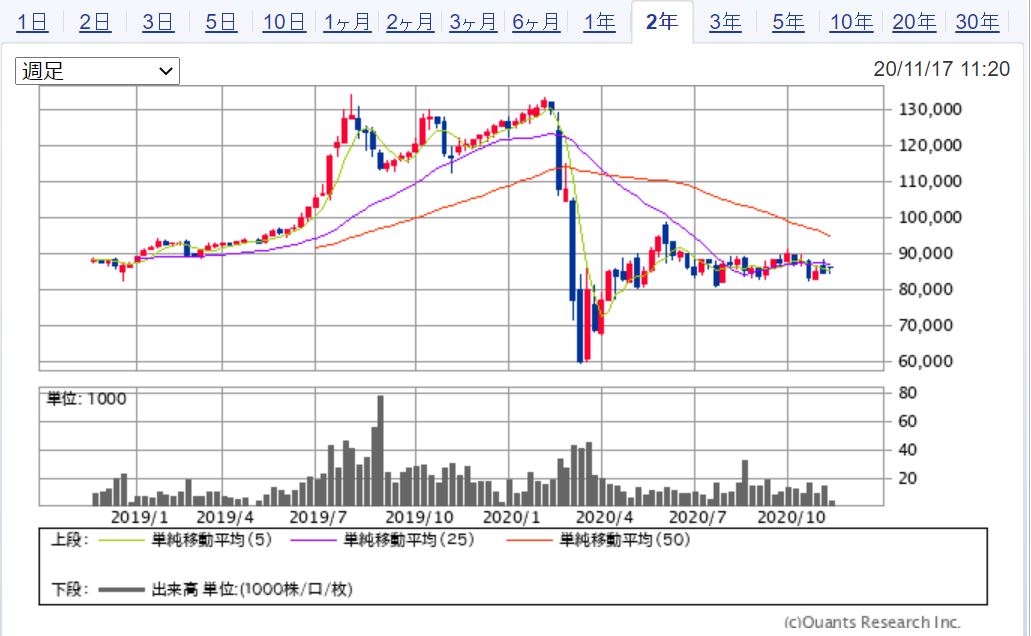1031x636 pixels.
Task: Switch to the 10年 range tab
Action: click(851, 22)
